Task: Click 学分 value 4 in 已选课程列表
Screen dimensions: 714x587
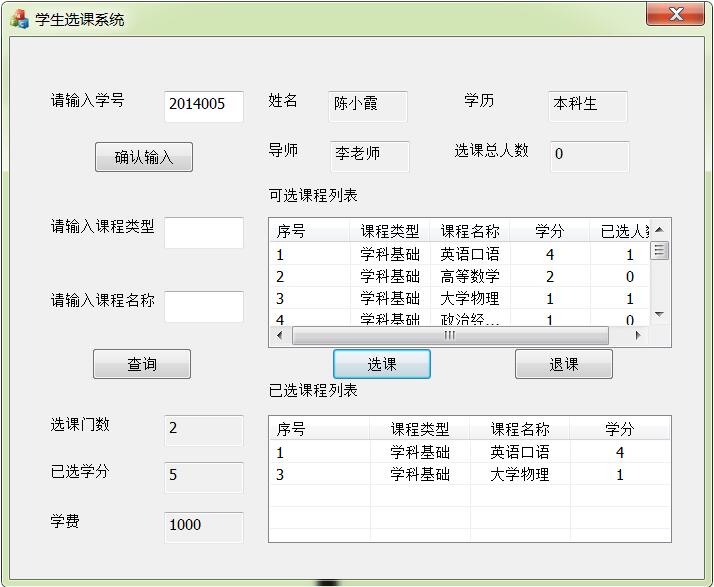Action: (x=620, y=452)
